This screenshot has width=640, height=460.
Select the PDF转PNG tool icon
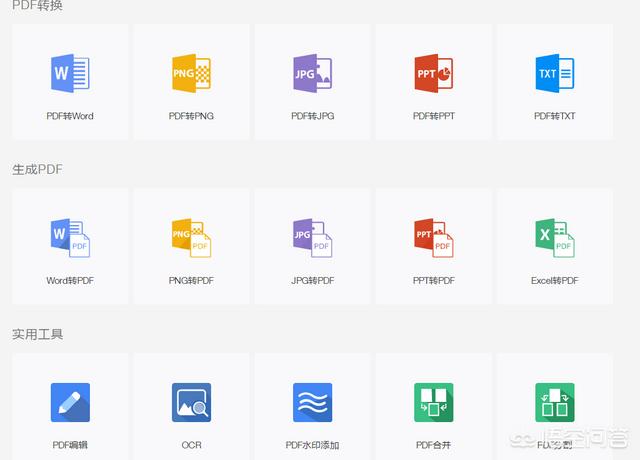coord(191,73)
